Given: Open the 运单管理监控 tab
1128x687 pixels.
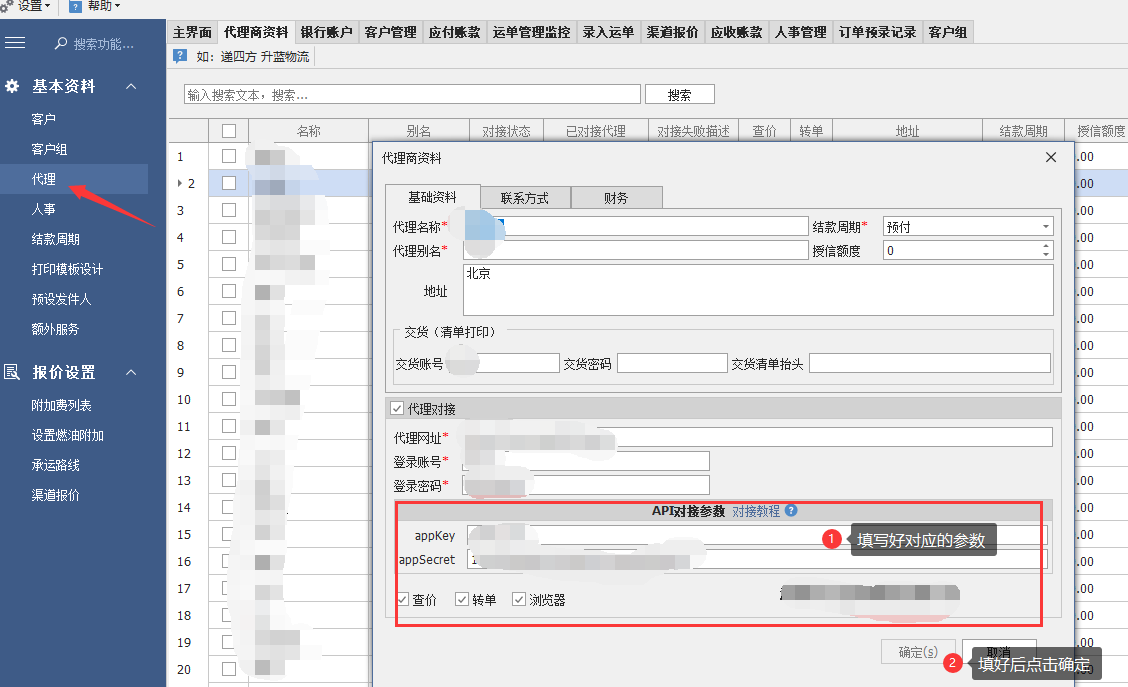Looking at the screenshot, I should [531, 32].
